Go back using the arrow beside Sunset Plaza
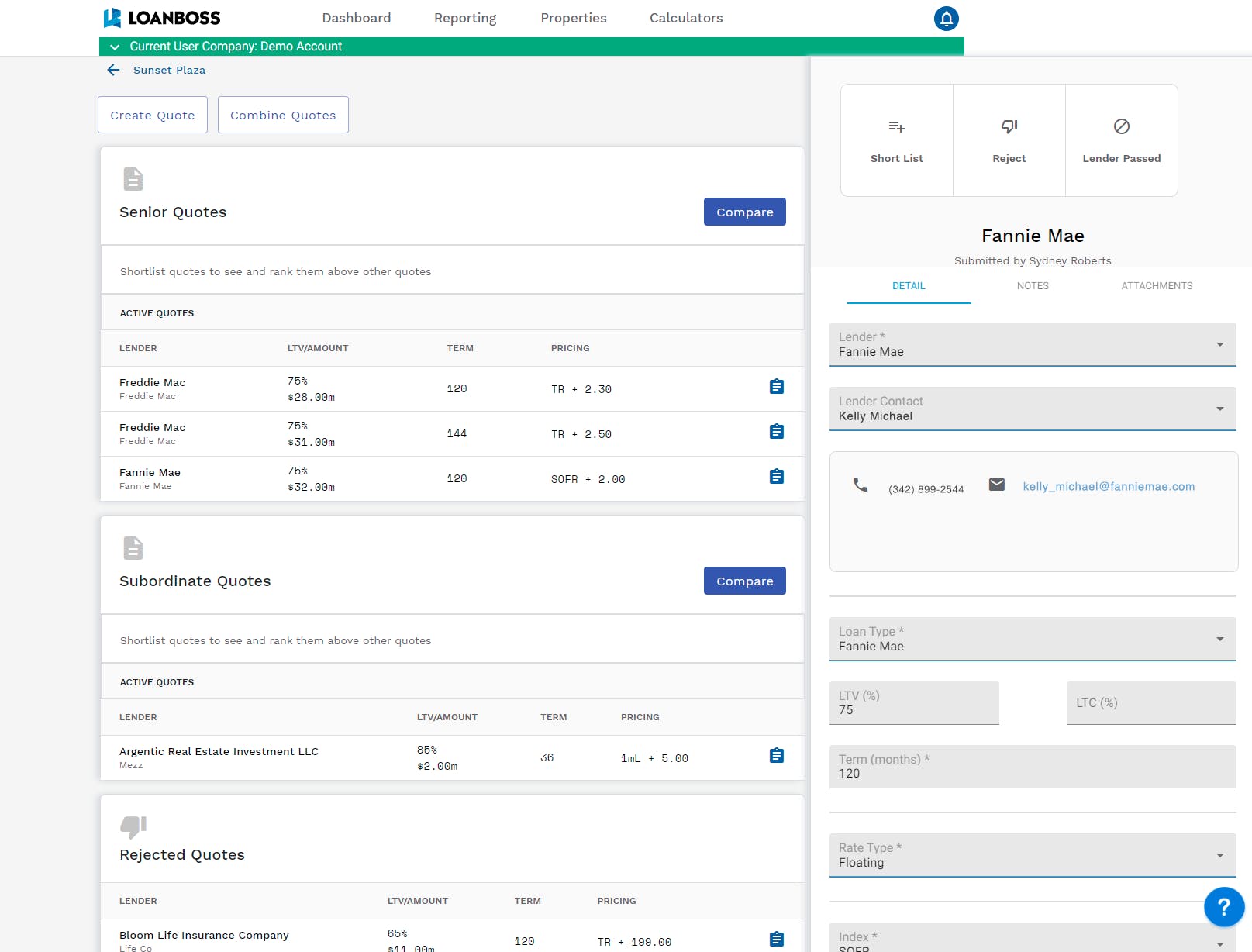The width and height of the screenshot is (1252, 952). click(x=113, y=70)
